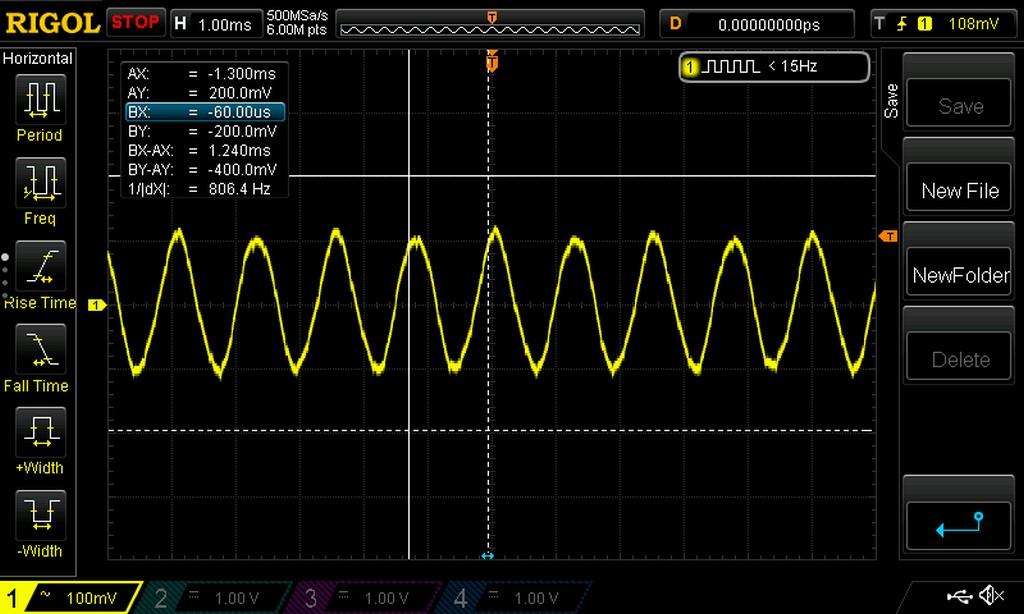Image resolution: width=1024 pixels, height=614 pixels.
Task: Select the Fall Time measurement icon
Action: 40,349
